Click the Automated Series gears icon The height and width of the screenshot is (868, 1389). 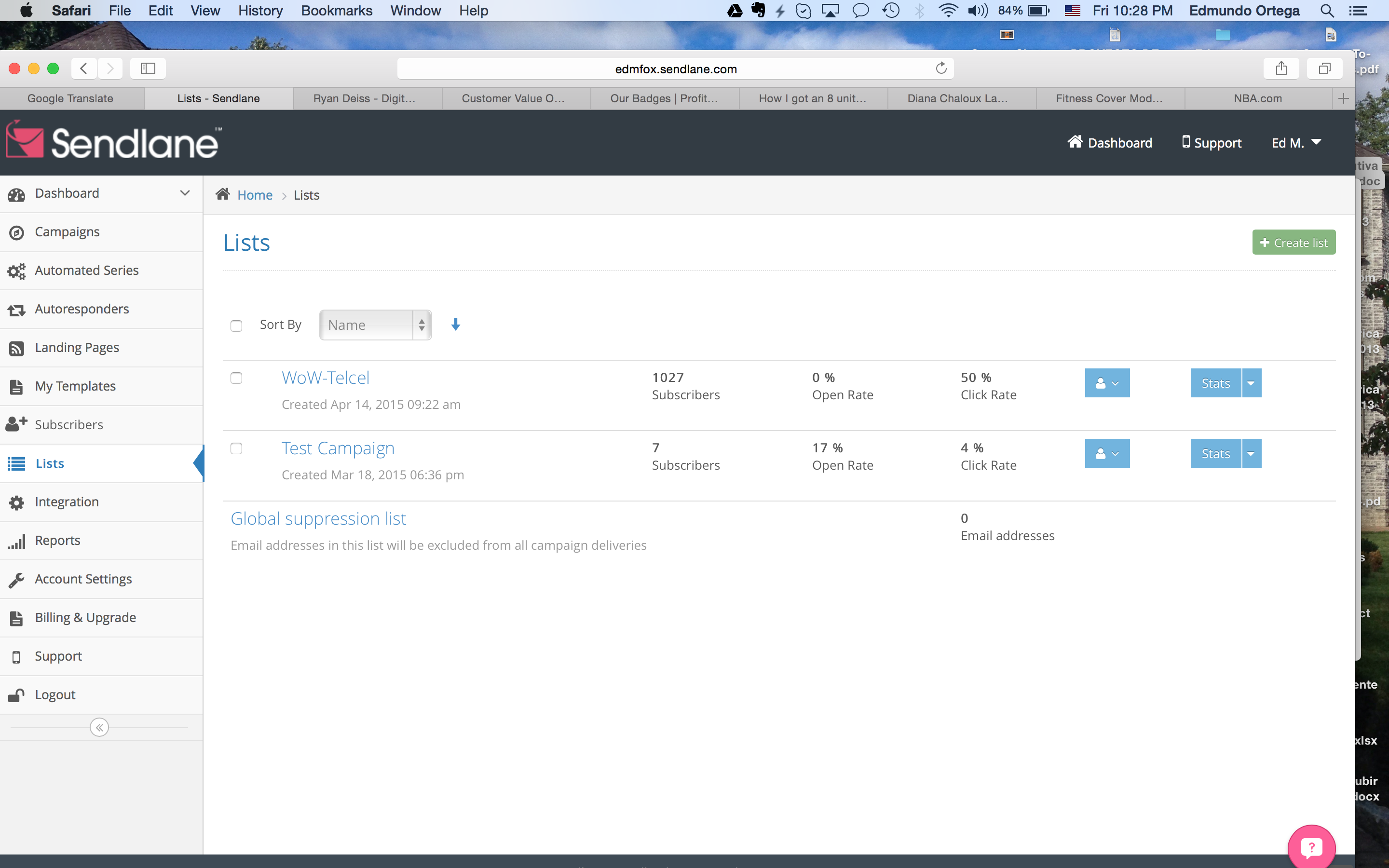17,271
